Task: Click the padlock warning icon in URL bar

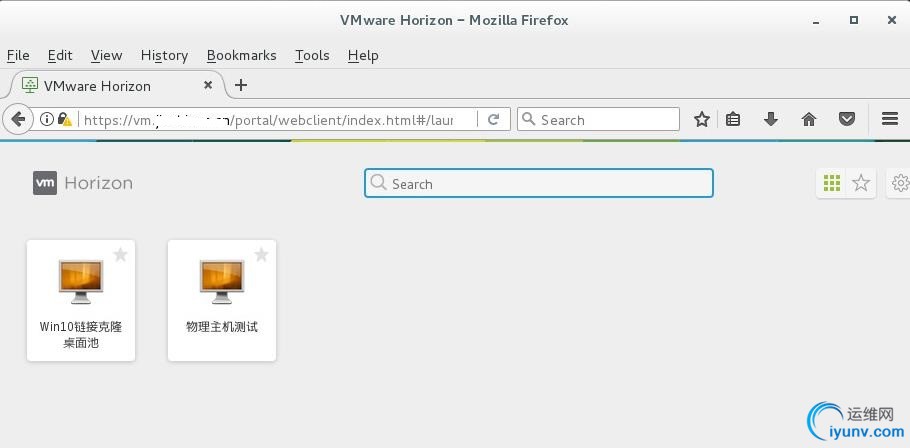Action: click(65, 119)
